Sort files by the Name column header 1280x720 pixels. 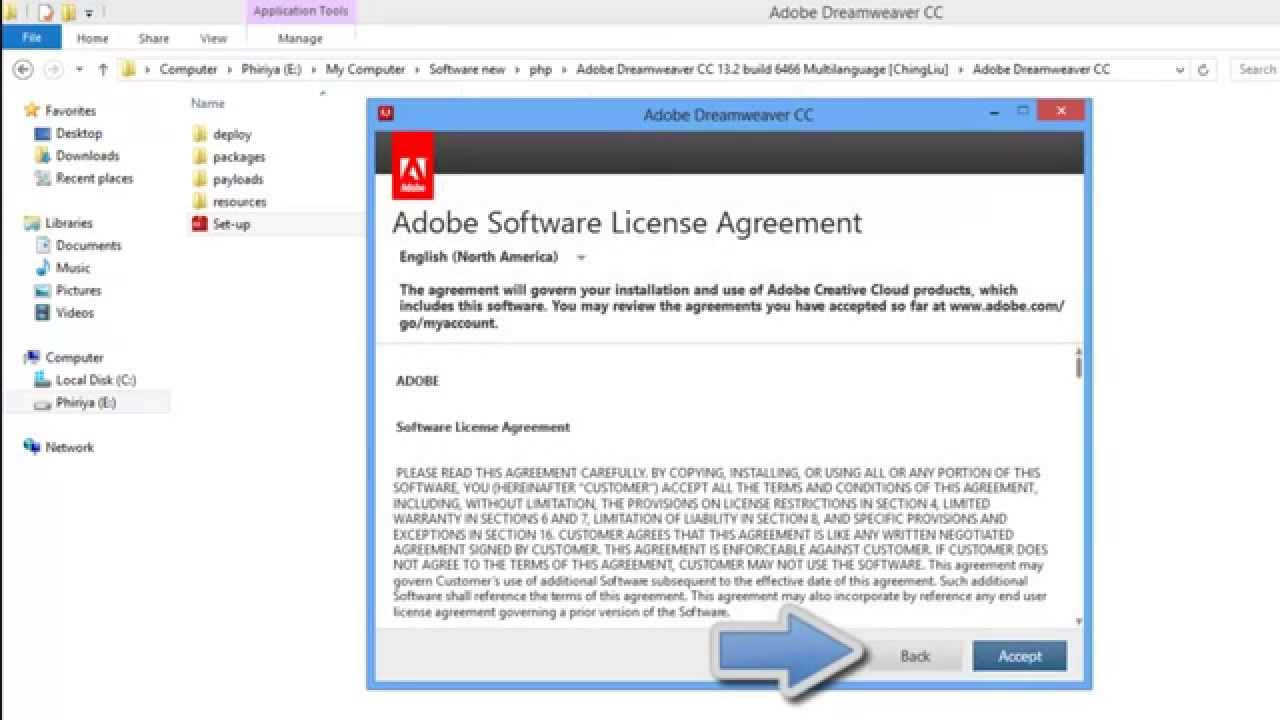click(208, 103)
